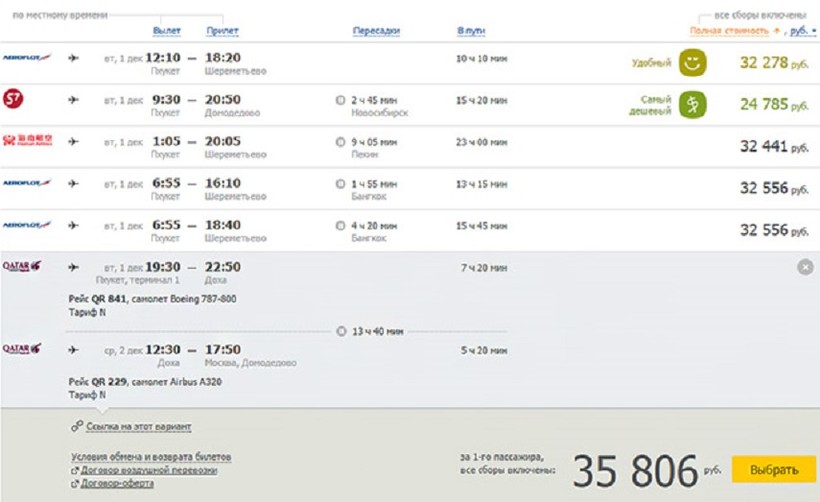Sort flights by Прилет column

(222, 31)
